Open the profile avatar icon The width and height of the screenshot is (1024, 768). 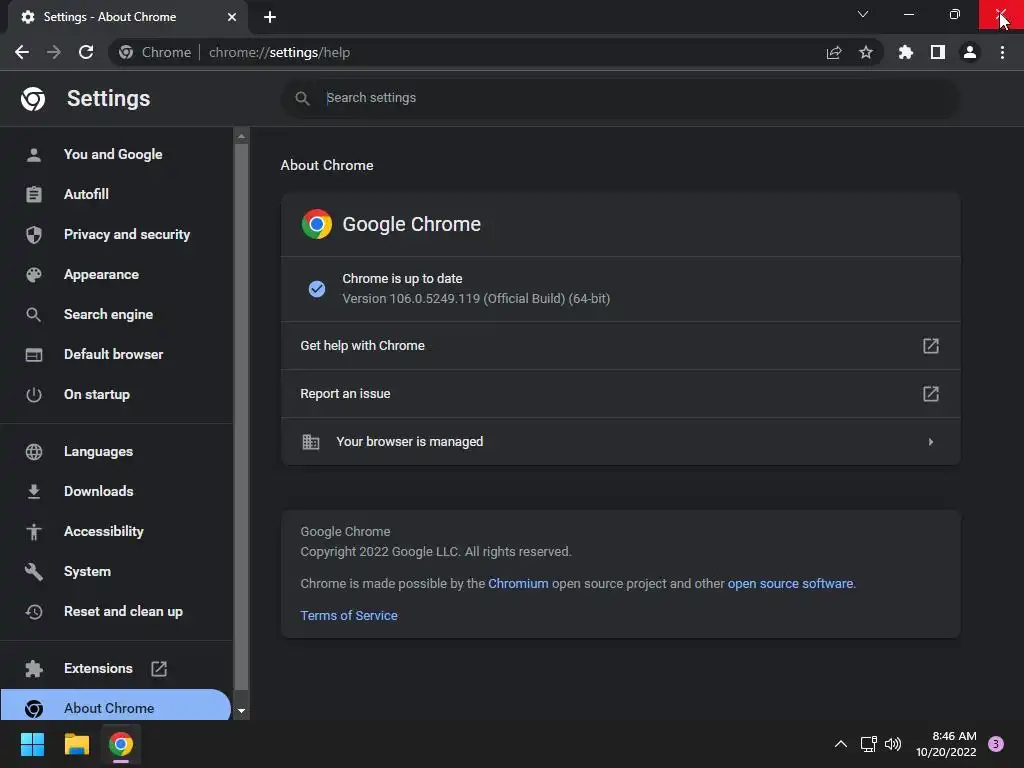pyautogui.click(x=970, y=52)
